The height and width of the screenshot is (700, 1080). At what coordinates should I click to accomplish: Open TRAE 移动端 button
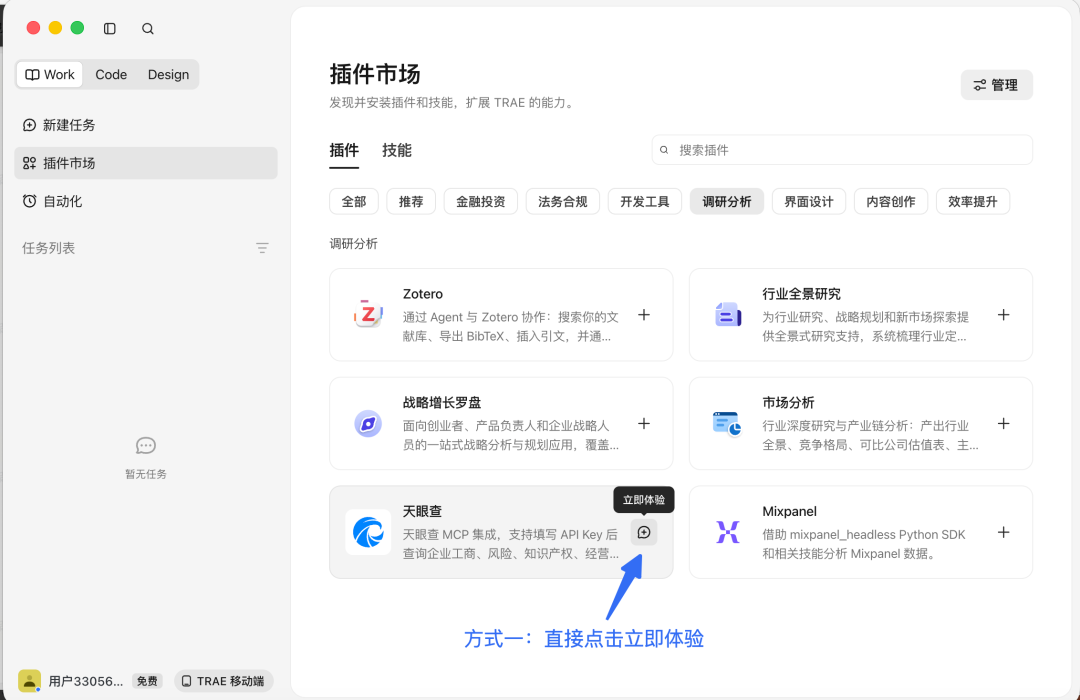(224, 681)
